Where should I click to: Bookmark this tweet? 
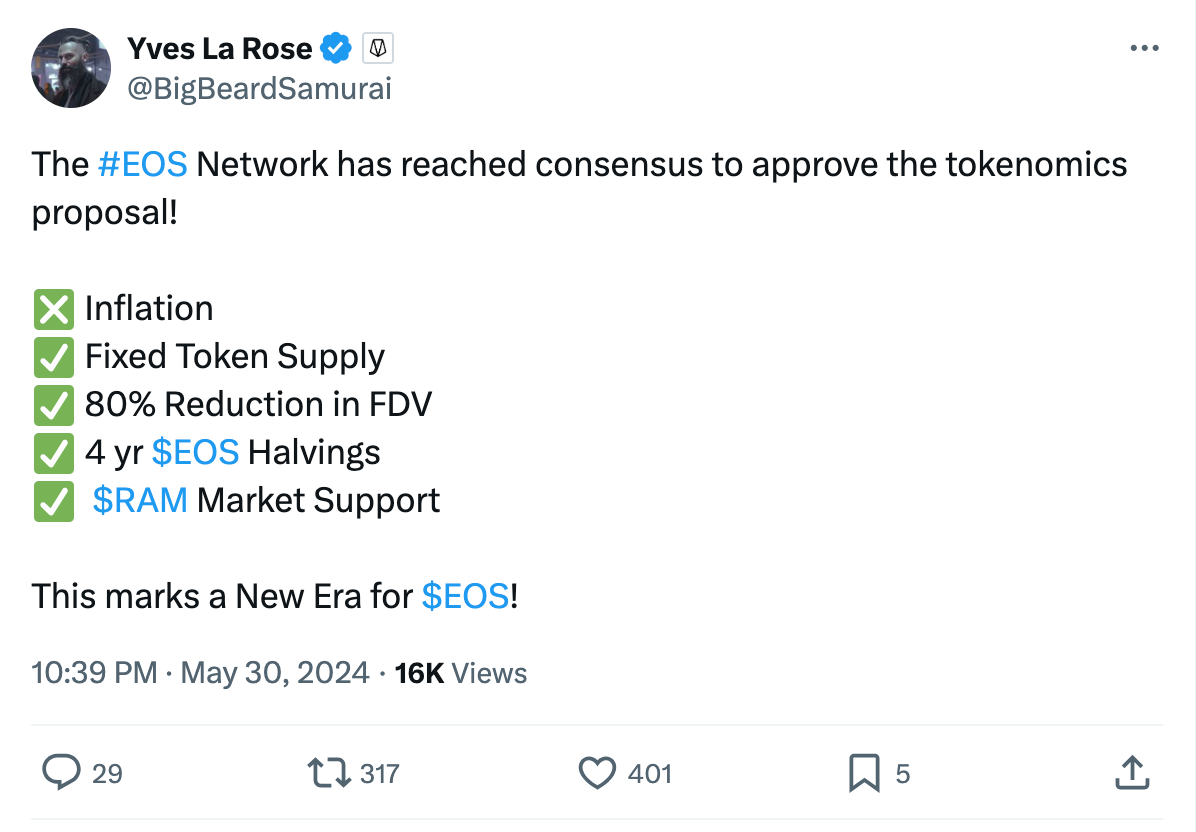point(864,773)
